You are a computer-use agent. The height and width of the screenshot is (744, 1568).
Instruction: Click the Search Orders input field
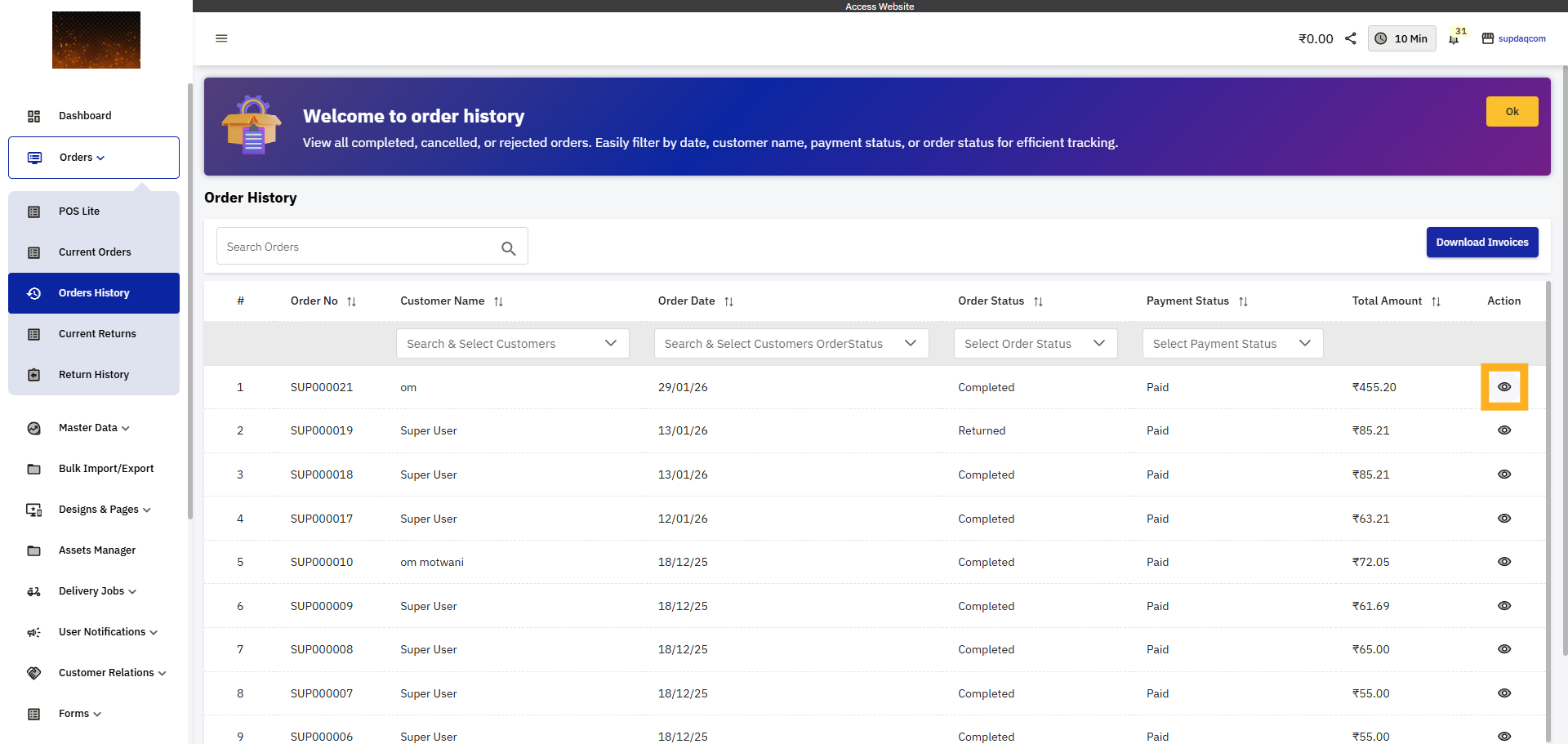(x=359, y=247)
